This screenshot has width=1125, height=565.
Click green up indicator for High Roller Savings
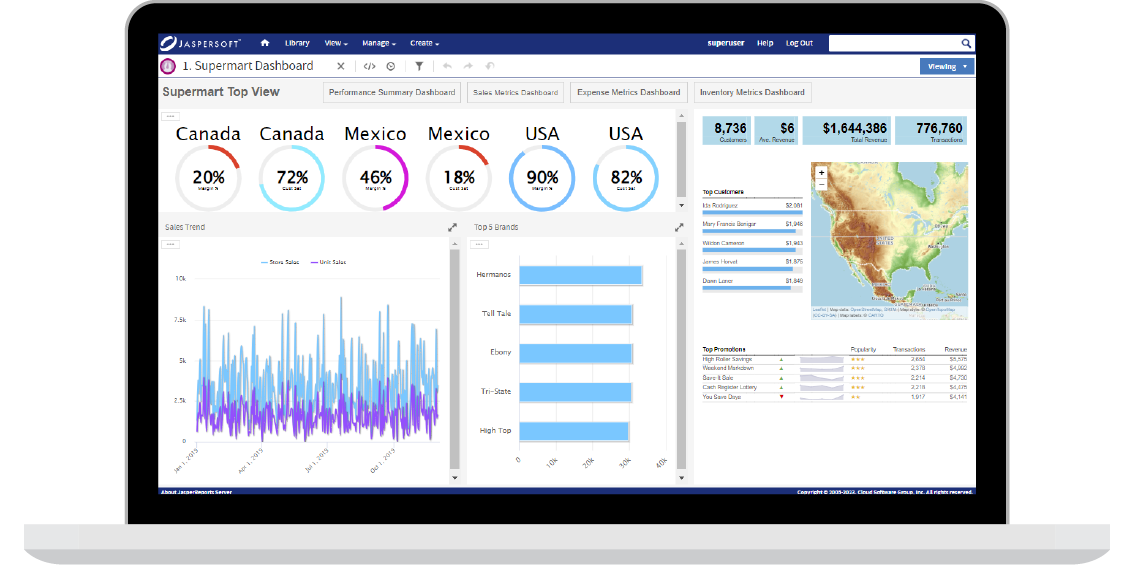781,359
